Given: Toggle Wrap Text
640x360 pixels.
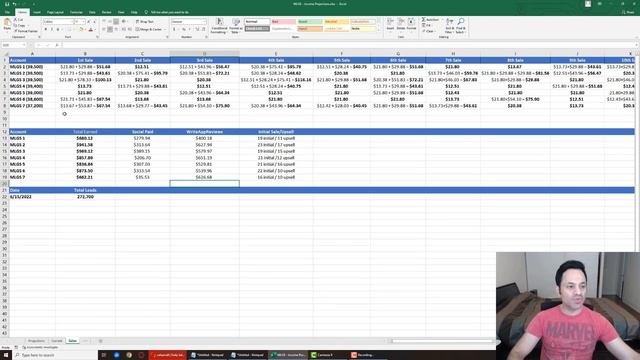Looking at the screenshot, I should [145, 21].
